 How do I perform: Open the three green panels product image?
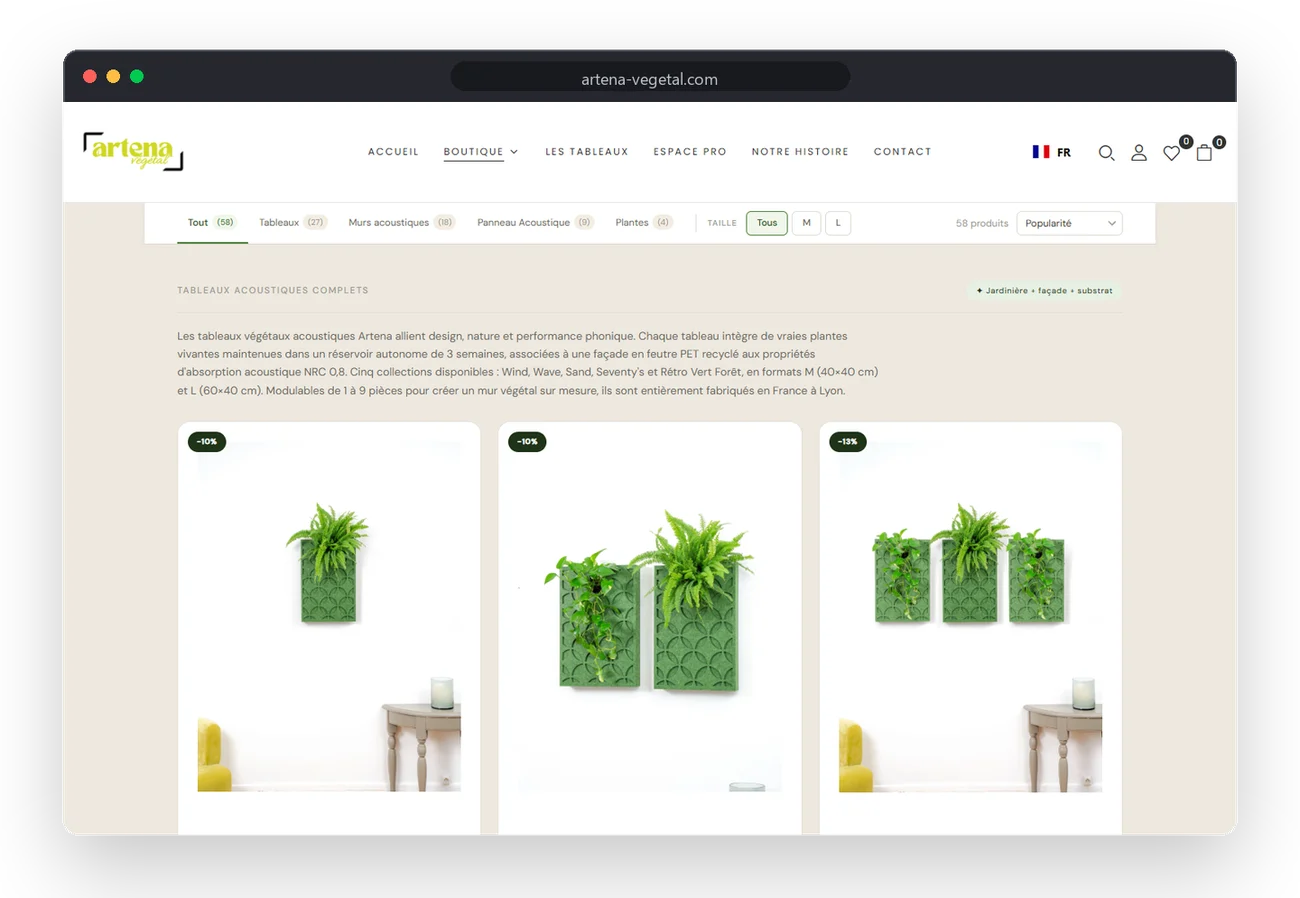970,615
